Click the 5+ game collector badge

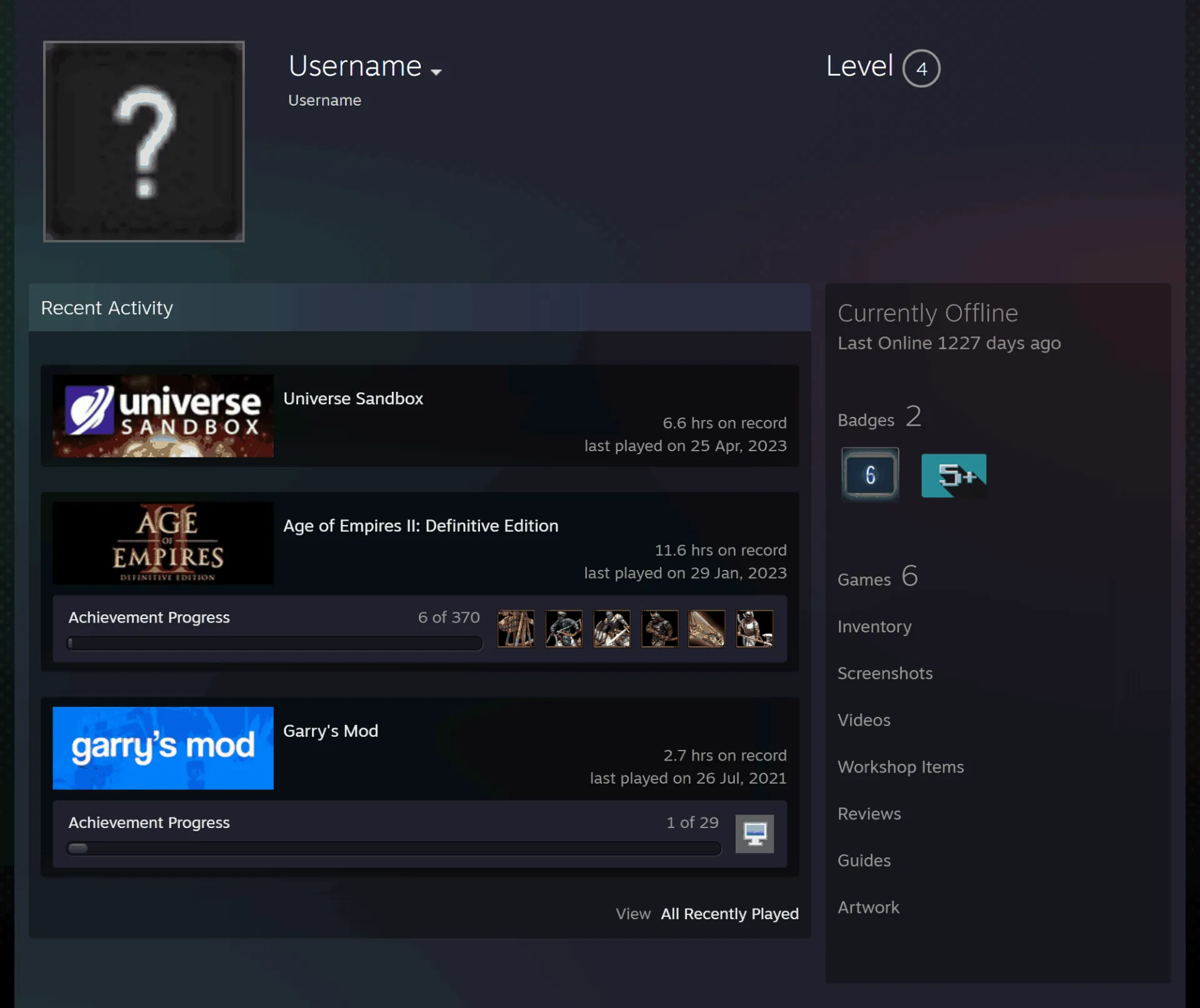tap(954, 476)
